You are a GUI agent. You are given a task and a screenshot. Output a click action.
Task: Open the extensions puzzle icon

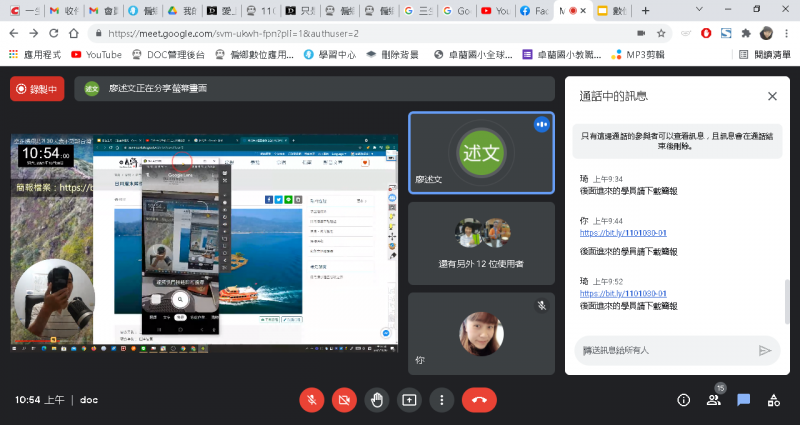tap(746, 33)
